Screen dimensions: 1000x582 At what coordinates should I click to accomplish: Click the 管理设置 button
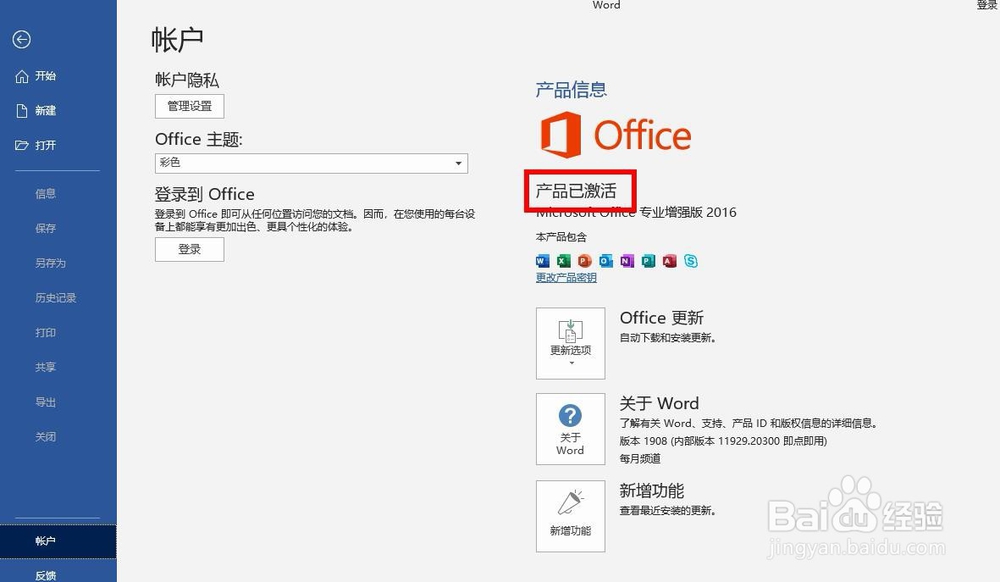click(x=189, y=106)
